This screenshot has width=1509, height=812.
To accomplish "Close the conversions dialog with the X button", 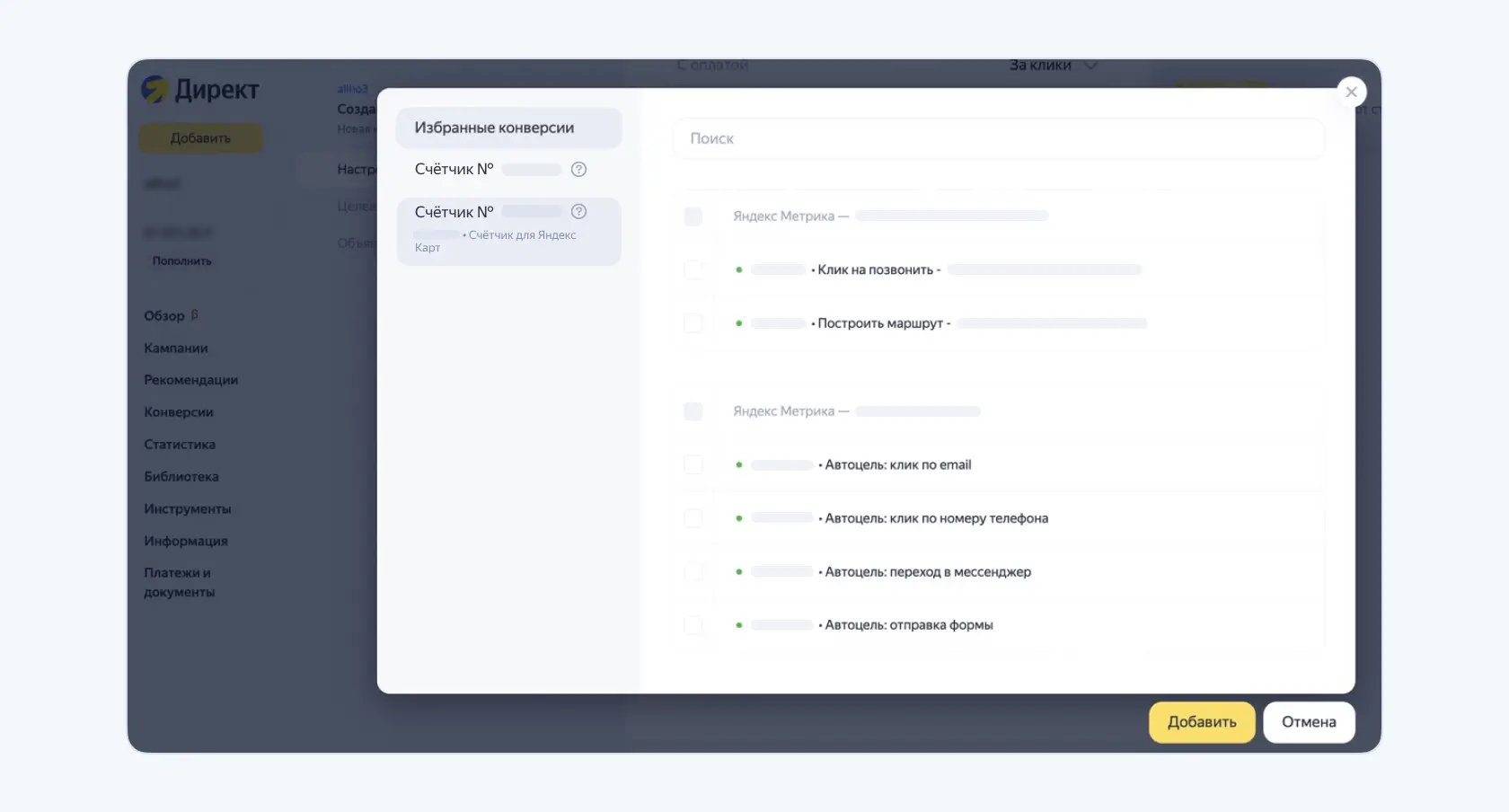I will [x=1351, y=92].
